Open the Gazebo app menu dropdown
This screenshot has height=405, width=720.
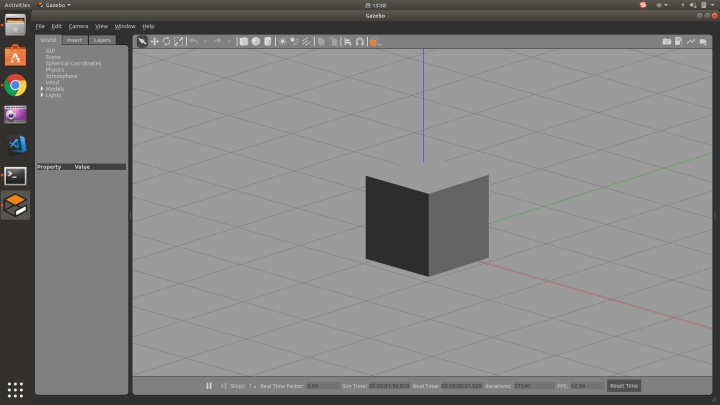[x=55, y=5]
